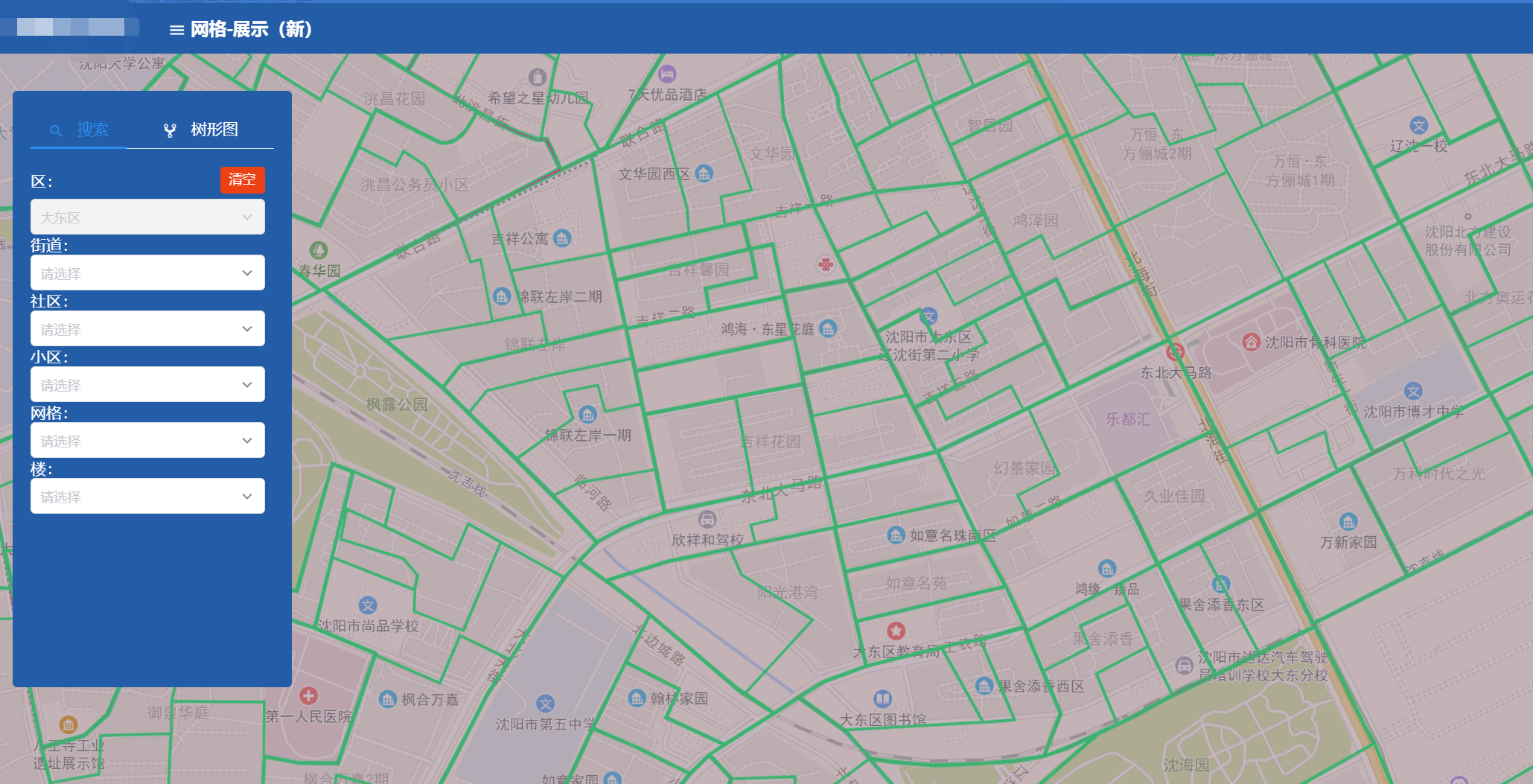The height and width of the screenshot is (784, 1533).
Task: Select the 7天优品酒店 hotel icon
Action: [x=667, y=74]
